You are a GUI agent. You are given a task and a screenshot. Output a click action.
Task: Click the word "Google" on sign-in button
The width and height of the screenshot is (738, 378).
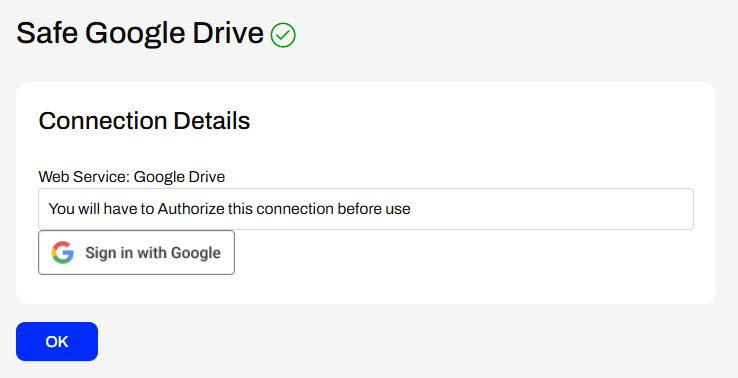196,253
